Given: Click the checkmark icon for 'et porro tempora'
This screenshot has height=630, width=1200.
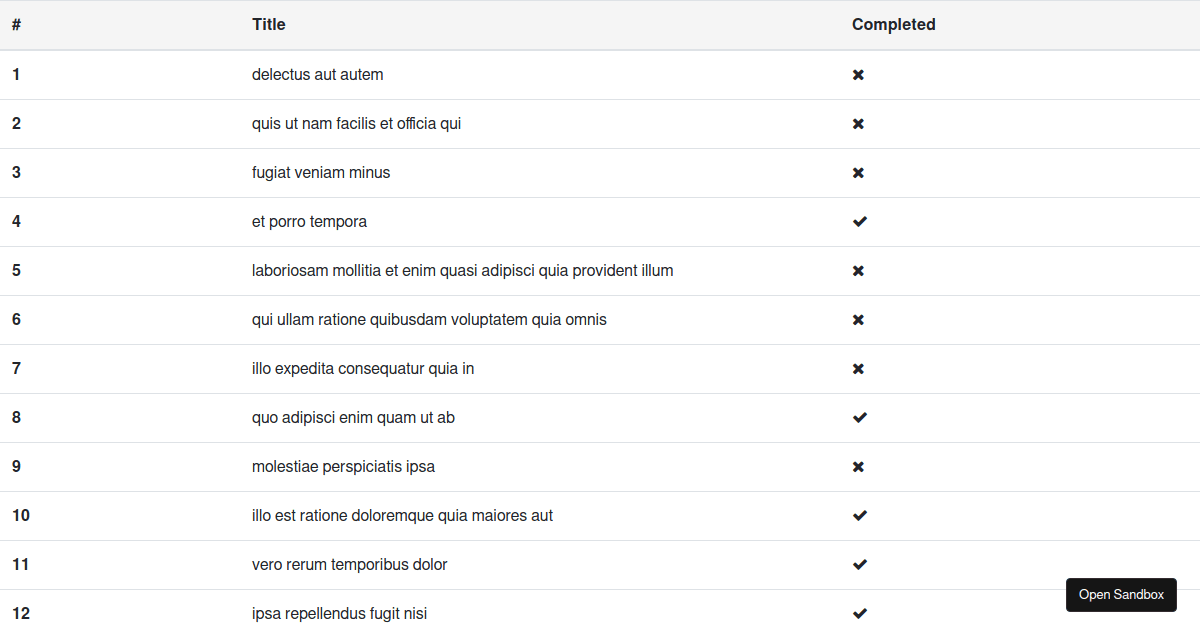Looking at the screenshot, I should [859, 221].
